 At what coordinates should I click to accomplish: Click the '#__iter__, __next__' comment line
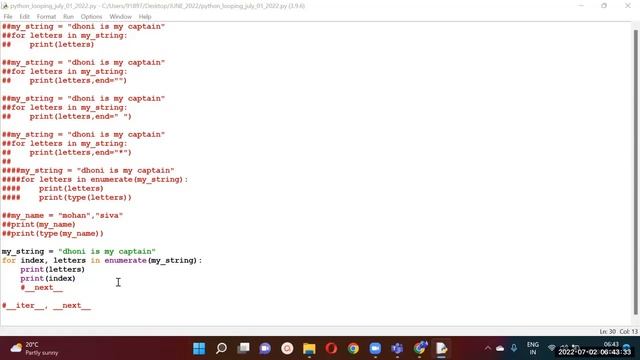[46, 305]
